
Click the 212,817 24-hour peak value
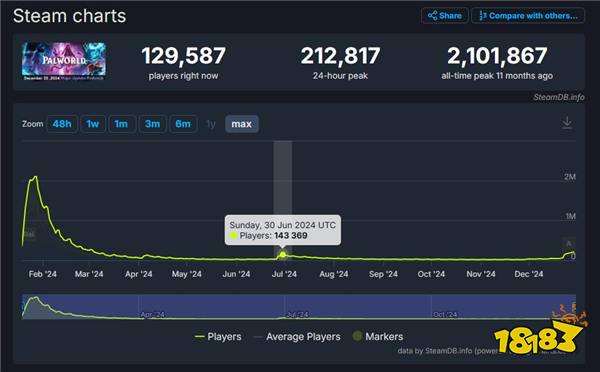pos(340,56)
